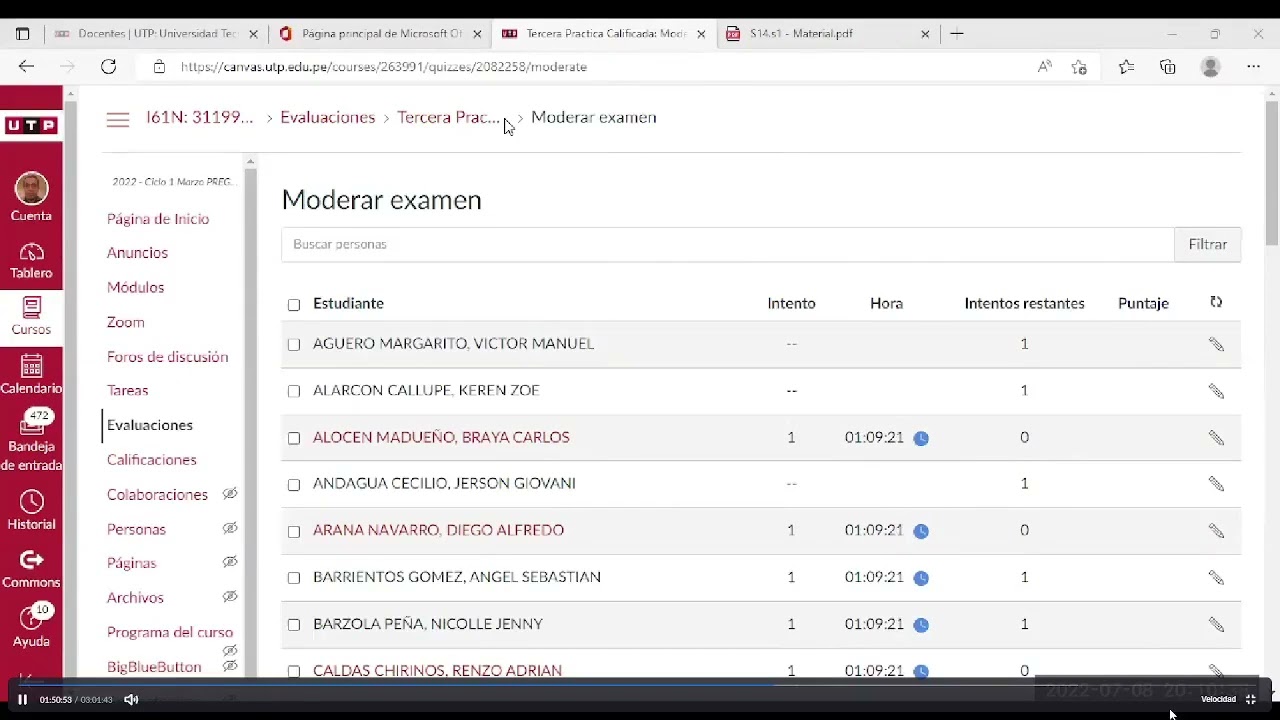Check ANDAGUA CECILIO row checkbox
Image resolution: width=1280 pixels, height=720 pixels.
[294, 485]
